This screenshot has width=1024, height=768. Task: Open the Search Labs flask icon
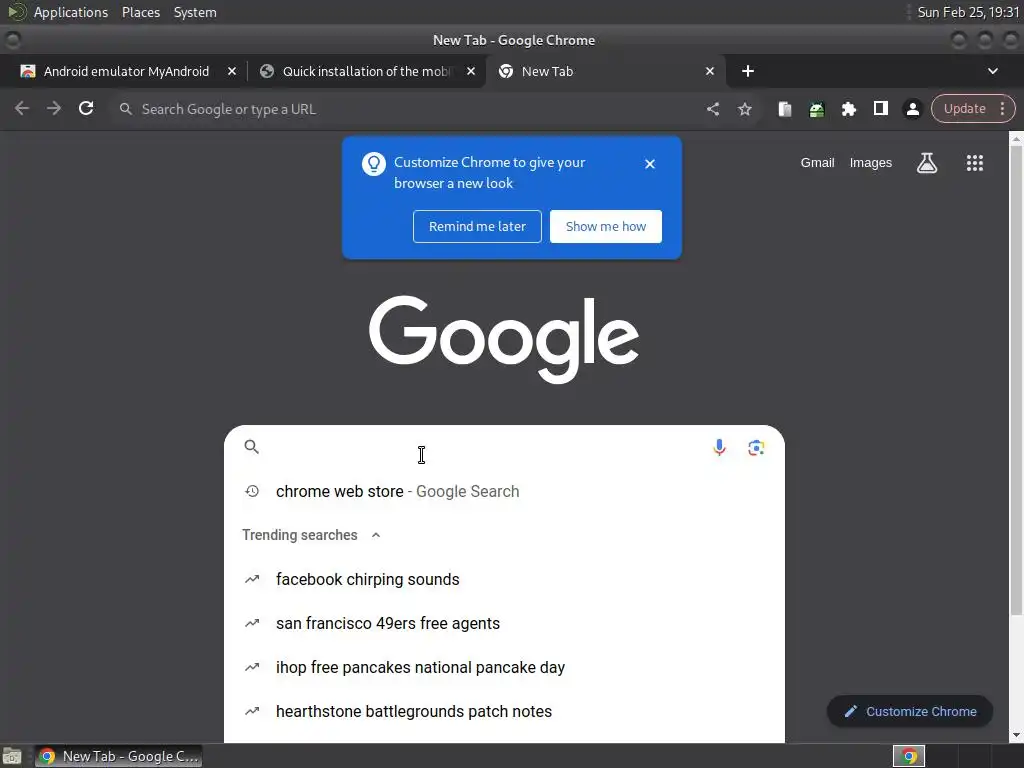pyautogui.click(x=927, y=163)
